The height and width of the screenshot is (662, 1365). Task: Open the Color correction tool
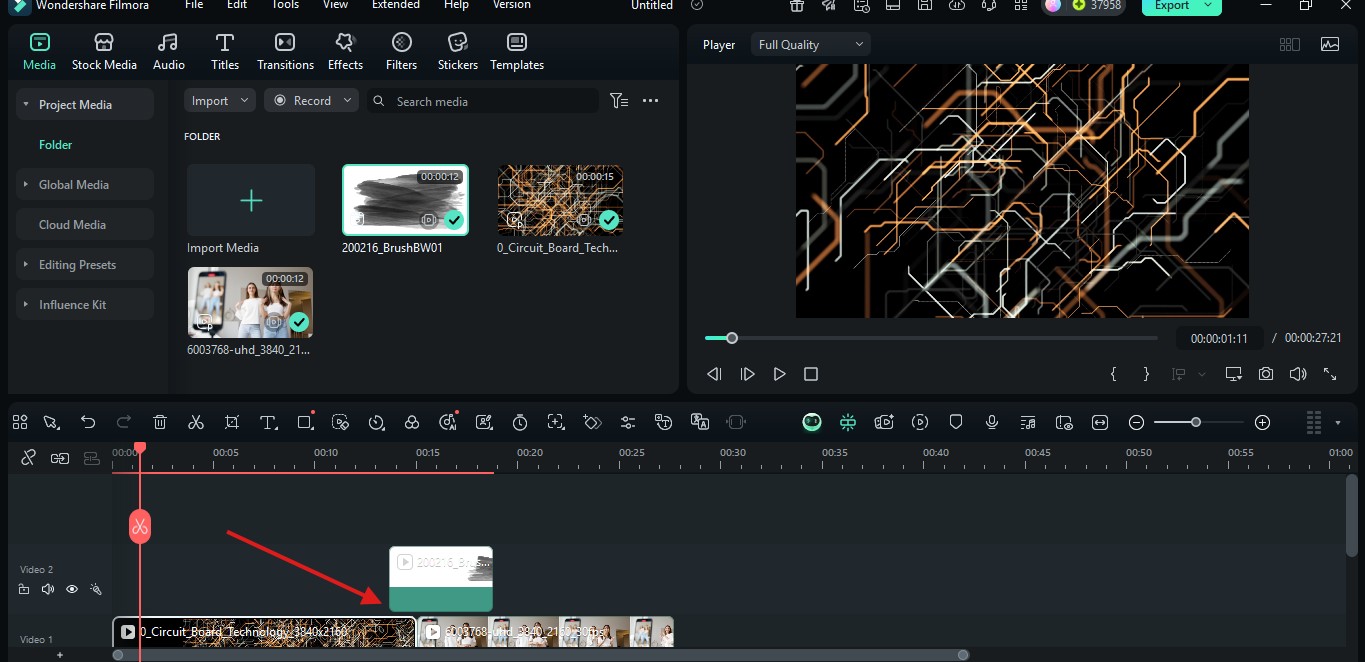[412, 423]
